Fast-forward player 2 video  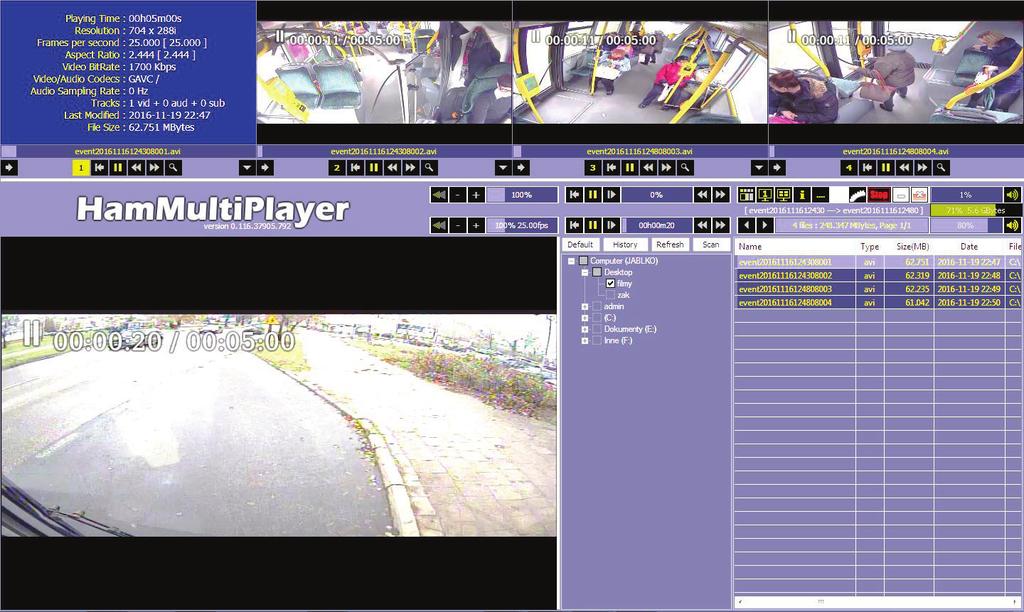point(410,168)
